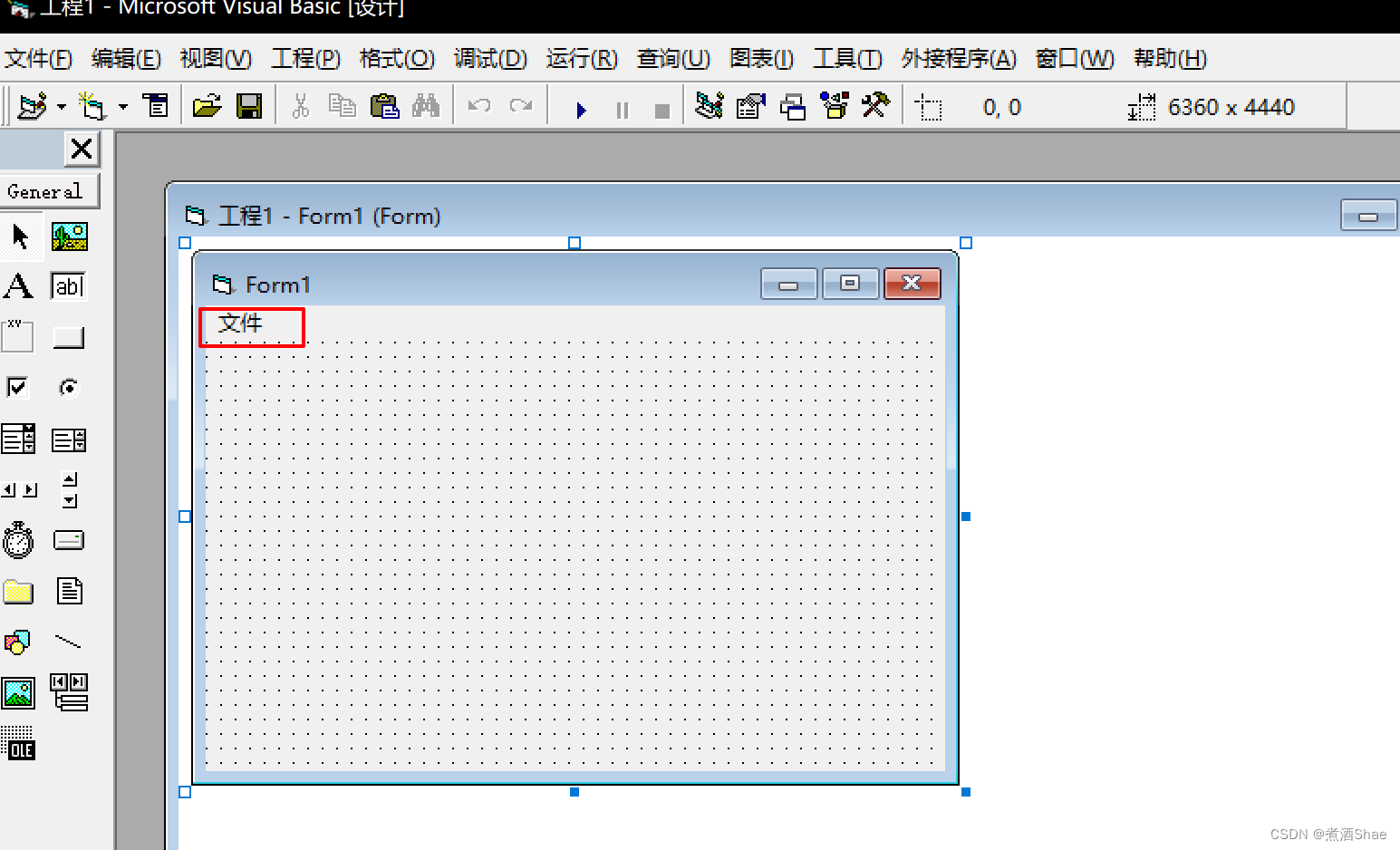The width and height of the screenshot is (1400, 850).
Task: Select the Frame control tool
Action: (17, 336)
